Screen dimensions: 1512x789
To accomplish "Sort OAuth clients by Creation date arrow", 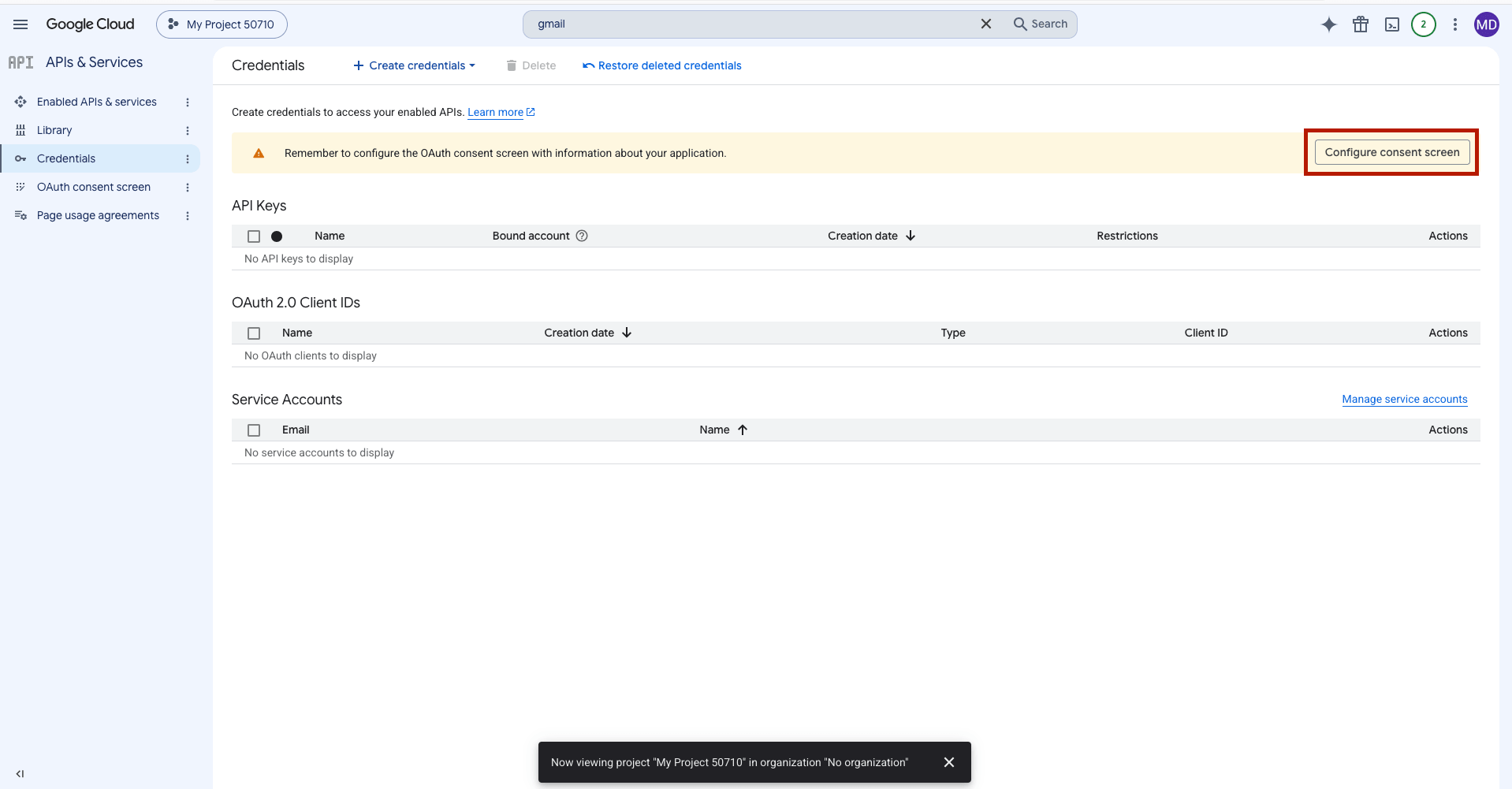I will pos(627,333).
